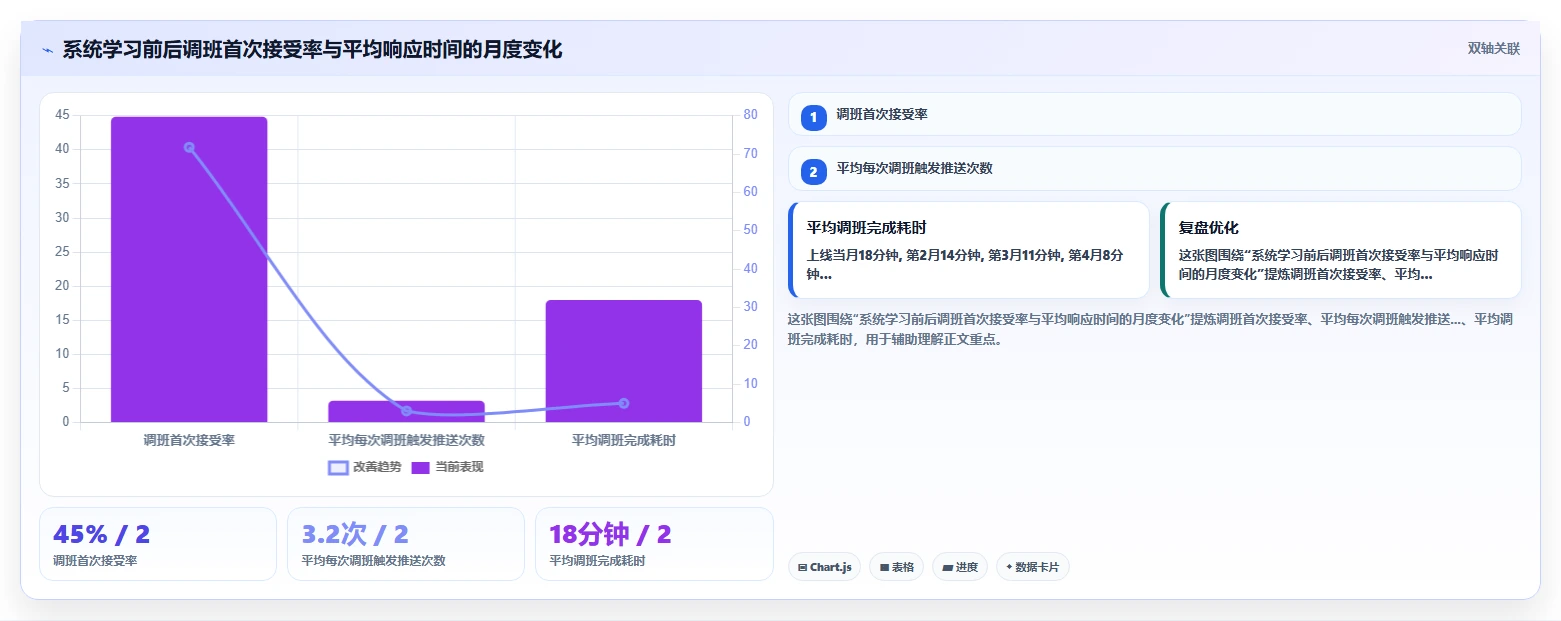Click the purple 当前表现 legend swatch
This screenshot has height=621, width=1561.
421,467
